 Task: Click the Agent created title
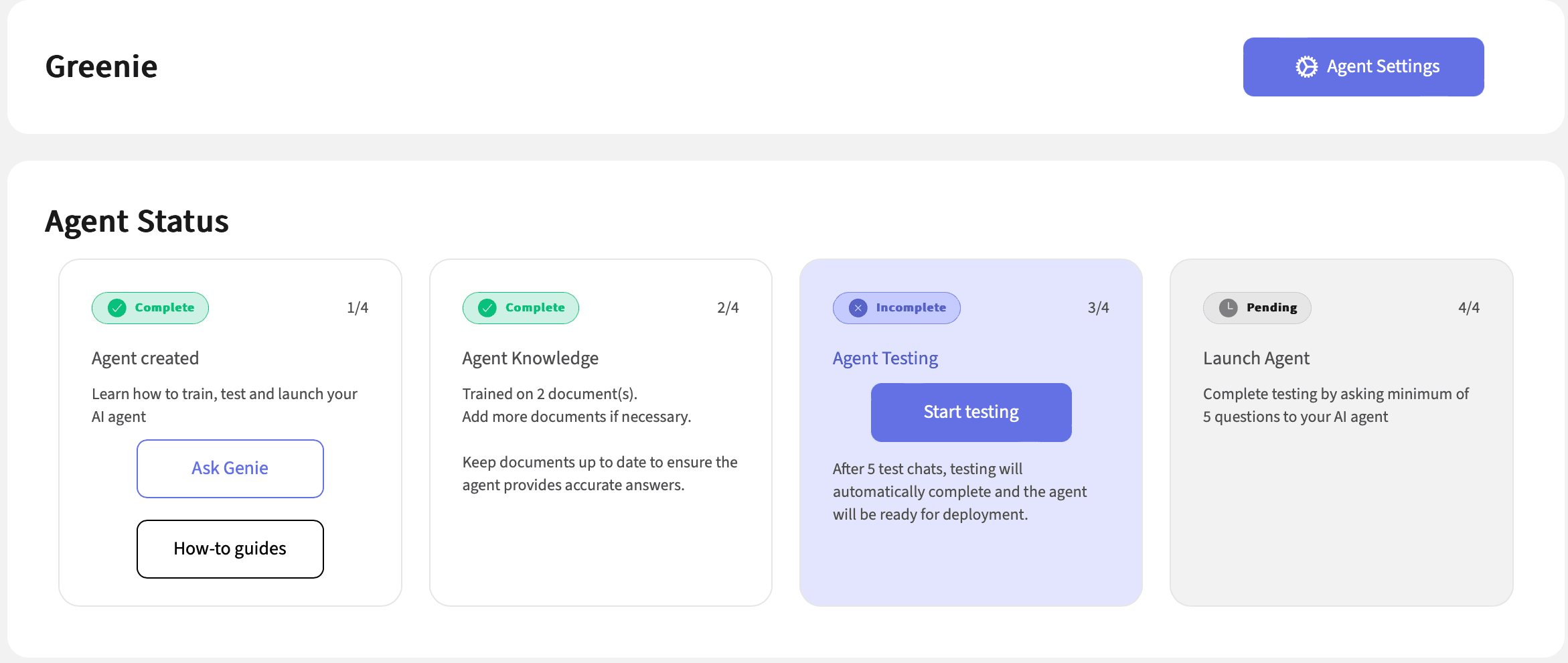click(x=145, y=358)
